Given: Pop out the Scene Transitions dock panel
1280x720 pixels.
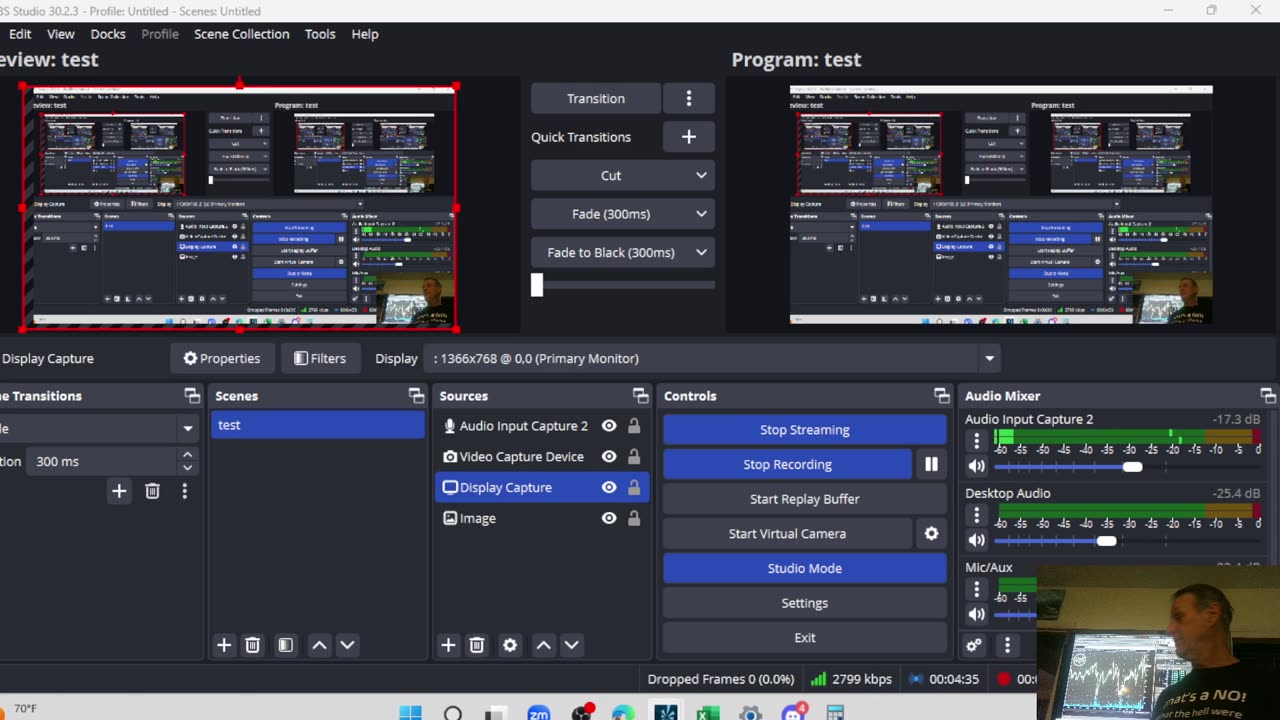Looking at the screenshot, I should 192,396.
